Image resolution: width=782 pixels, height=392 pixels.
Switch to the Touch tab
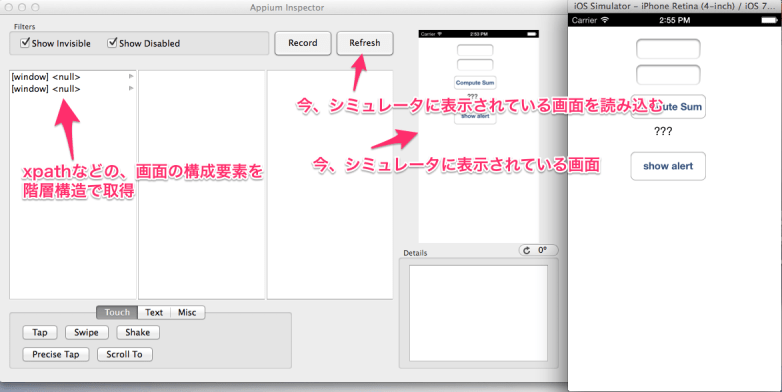pyautogui.click(x=117, y=312)
